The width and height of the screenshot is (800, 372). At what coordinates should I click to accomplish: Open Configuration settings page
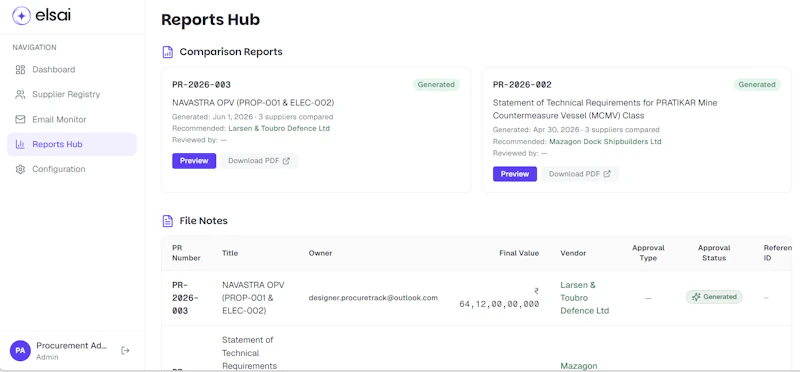pos(72,169)
